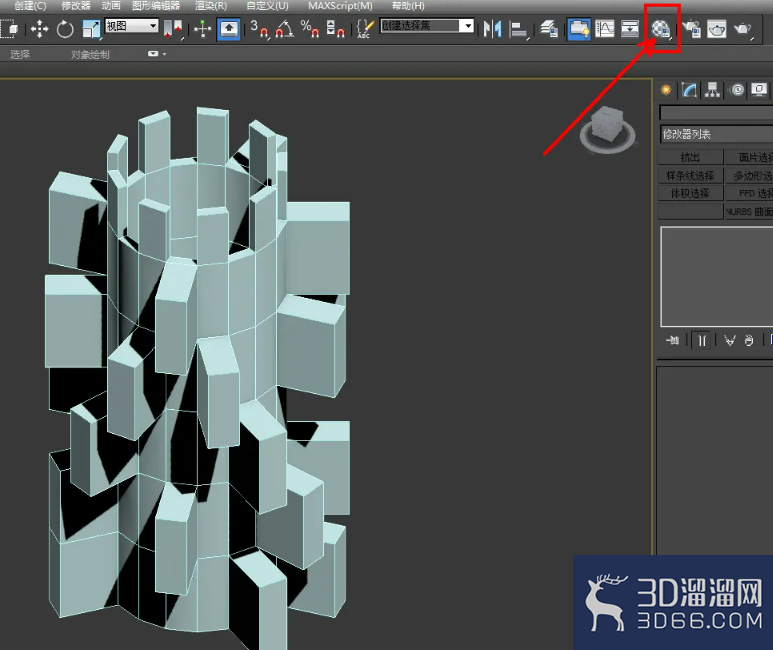
Task: Click the Mirror tool icon
Action: (x=492, y=29)
